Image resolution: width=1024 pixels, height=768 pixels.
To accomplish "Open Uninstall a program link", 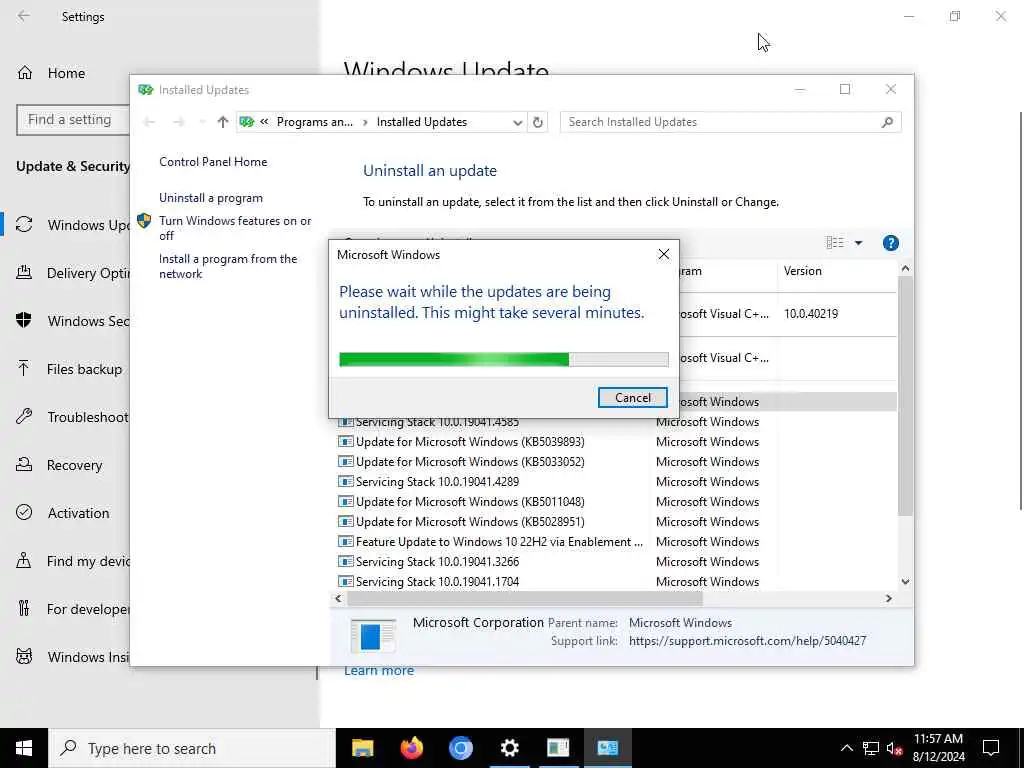I will pos(211,198).
